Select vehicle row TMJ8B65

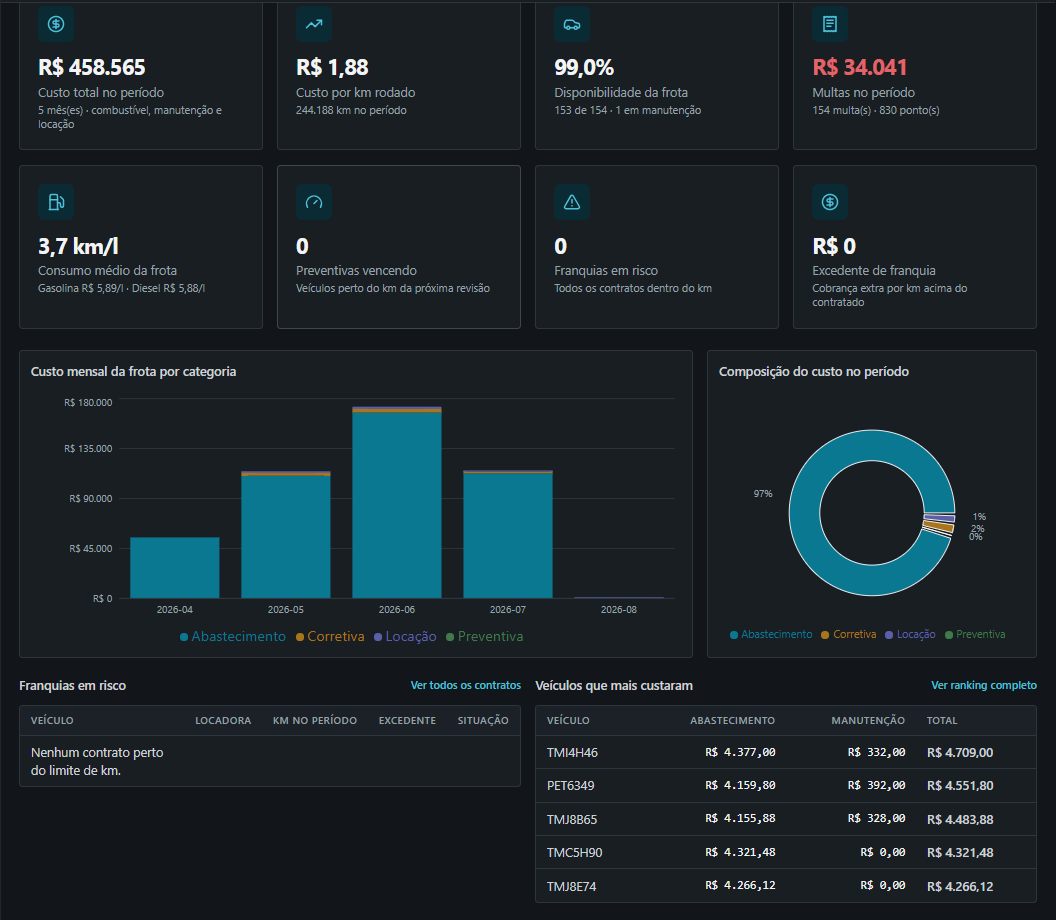[x=785, y=819]
